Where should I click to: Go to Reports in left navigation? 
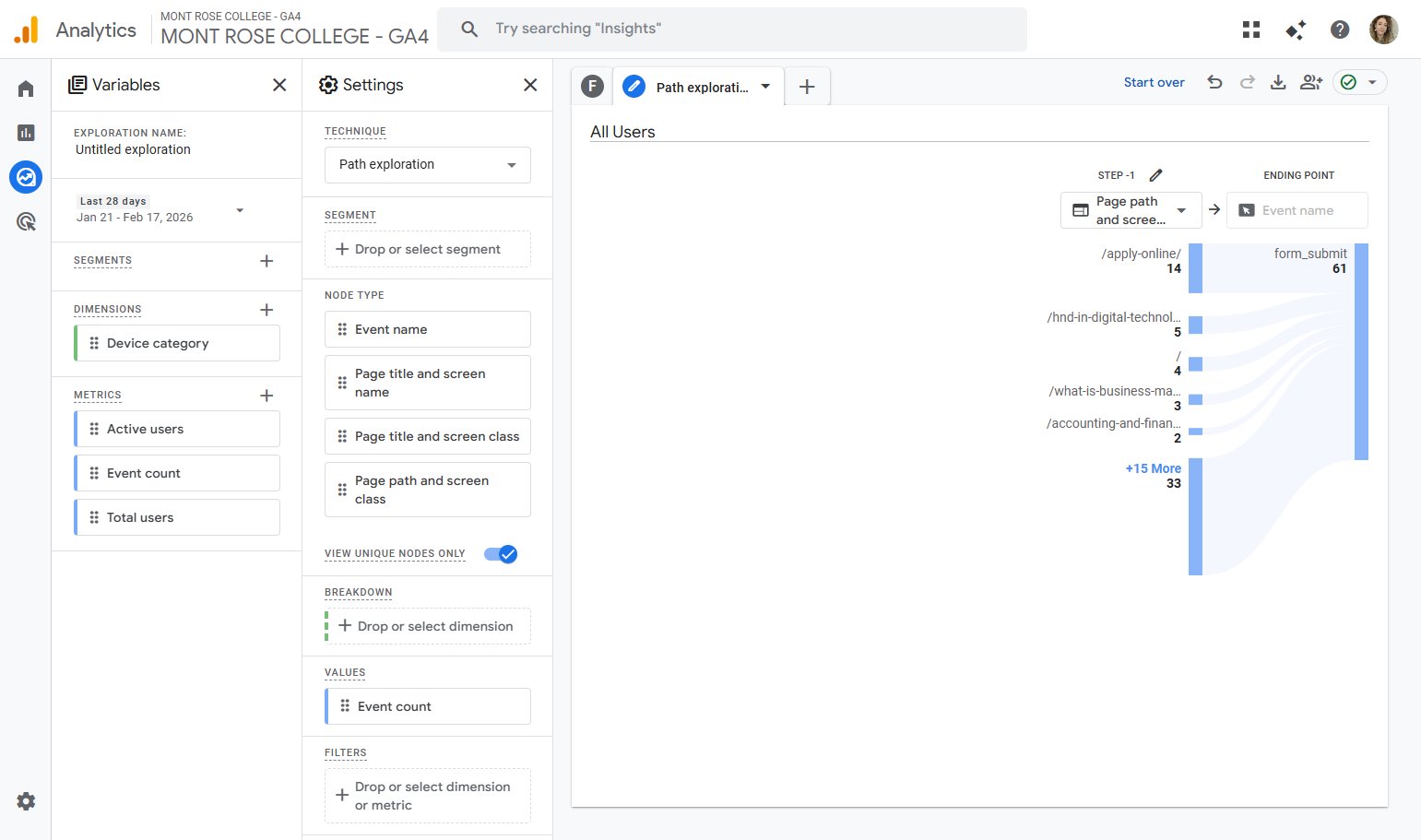pos(26,133)
